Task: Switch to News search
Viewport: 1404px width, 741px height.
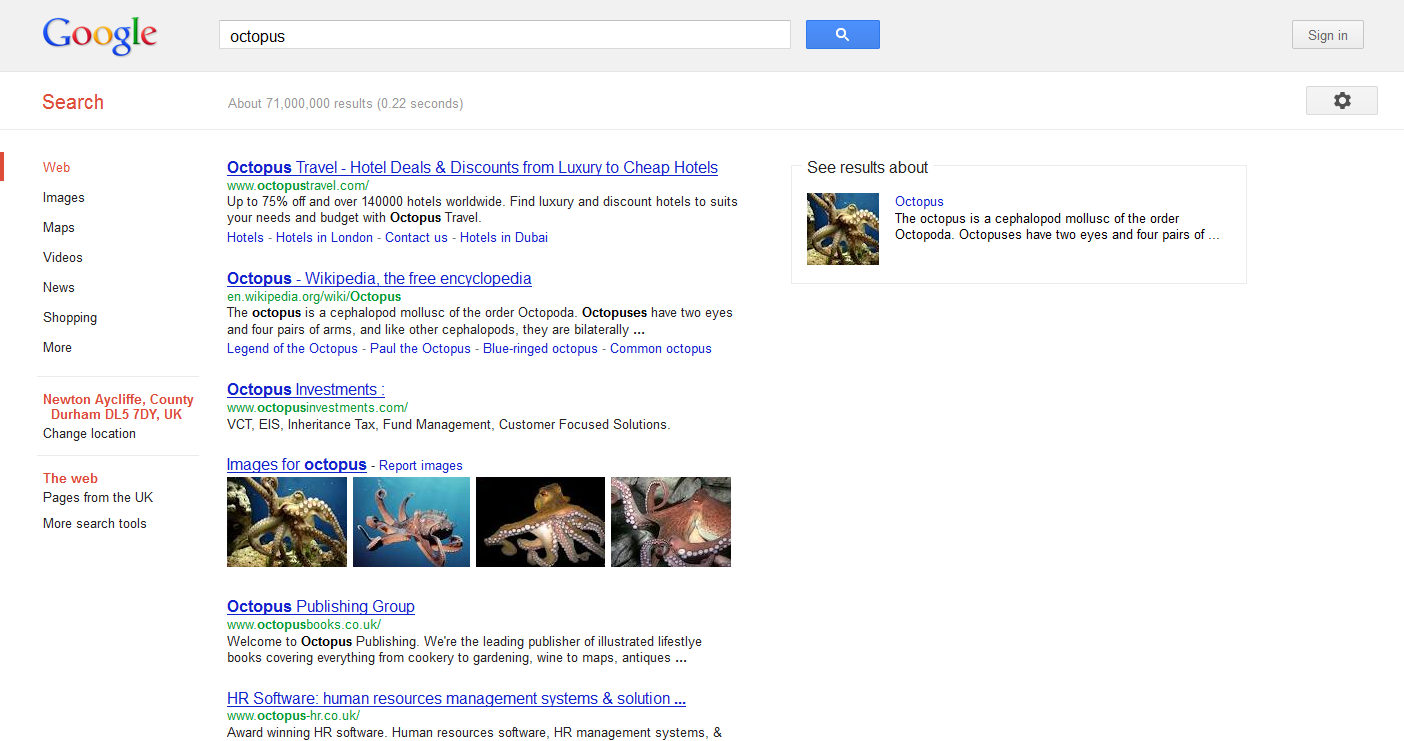Action: 59,287
